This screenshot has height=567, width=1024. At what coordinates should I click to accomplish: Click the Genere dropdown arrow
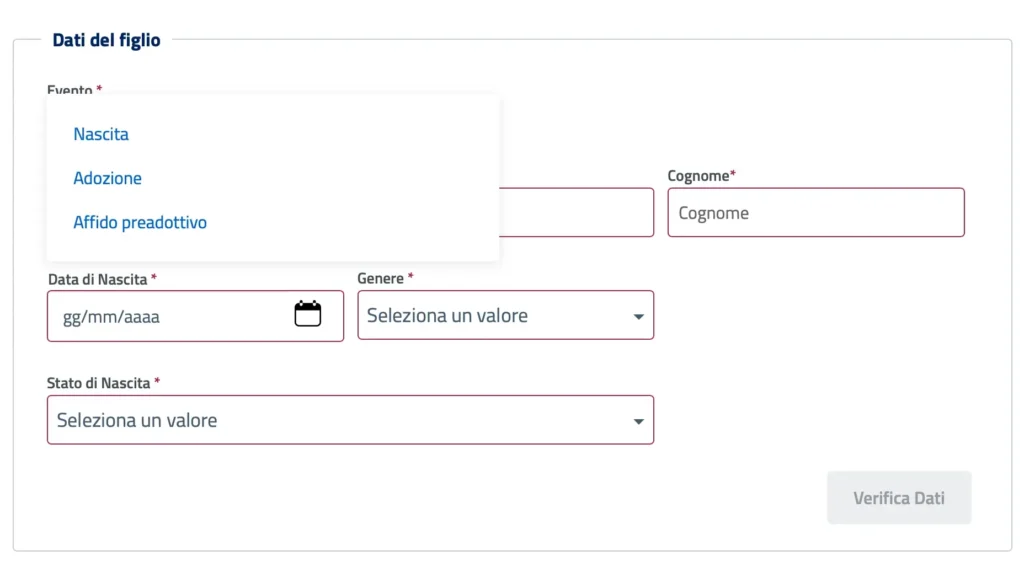click(x=638, y=317)
